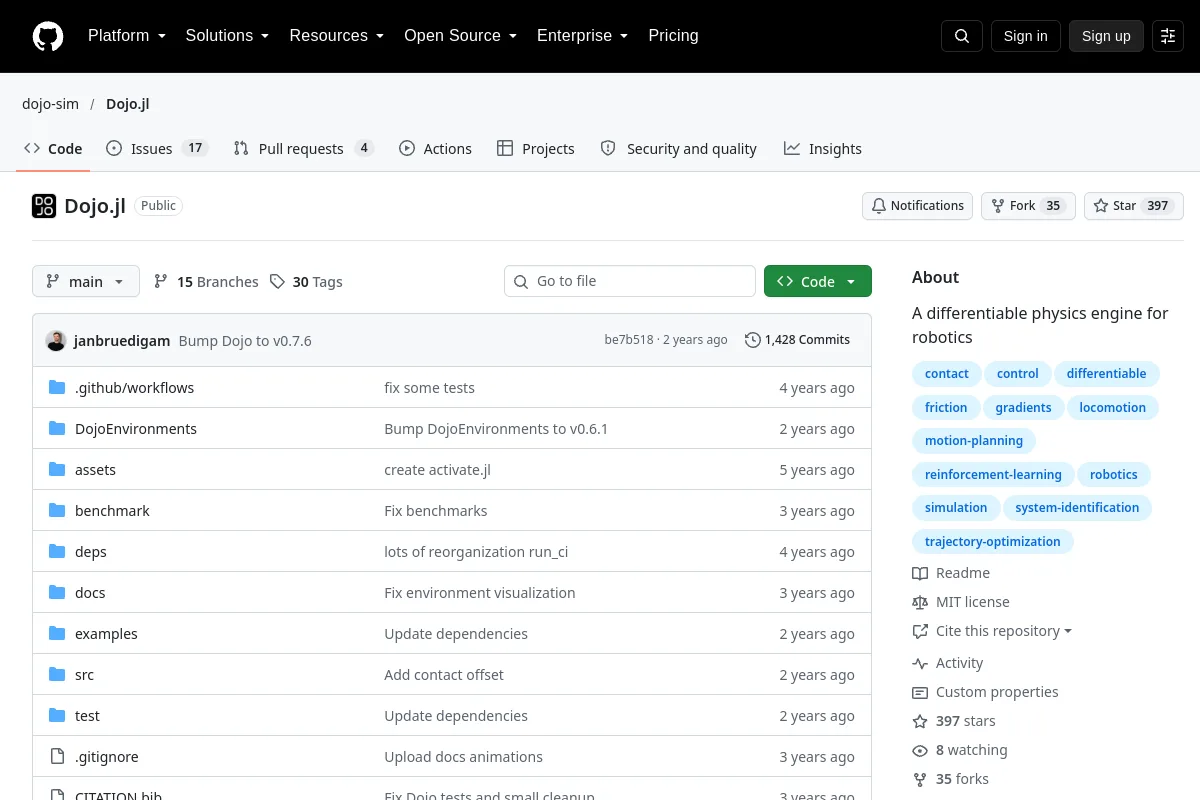Open 'Fix environment visualization' commit message
The height and width of the screenshot is (800, 1200).
point(480,593)
